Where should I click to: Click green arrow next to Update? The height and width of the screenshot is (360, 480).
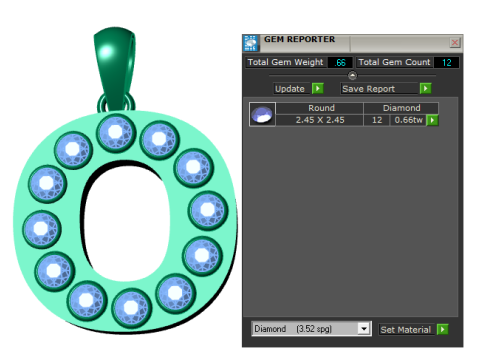click(x=318, y=88)
